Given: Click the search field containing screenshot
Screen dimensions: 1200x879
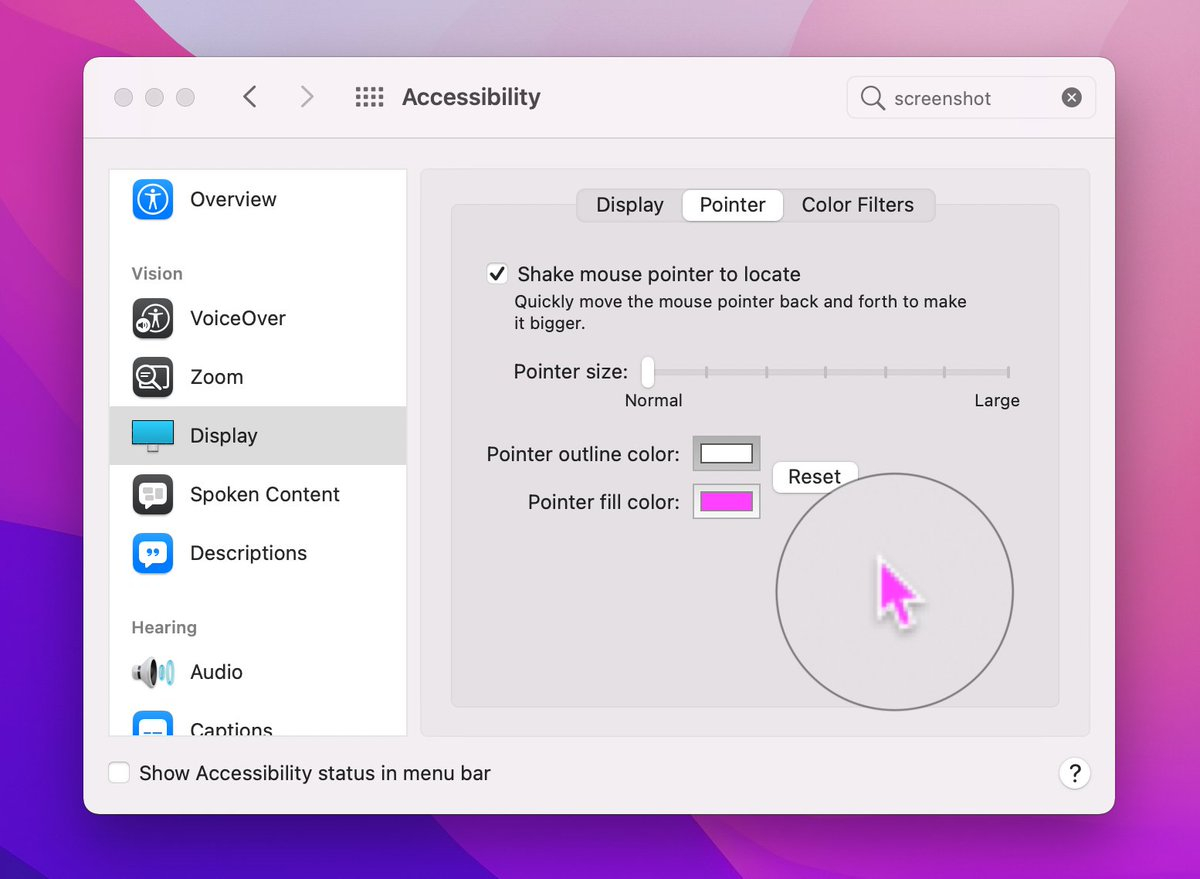Looking at the screenshot, I should (960, 98).
